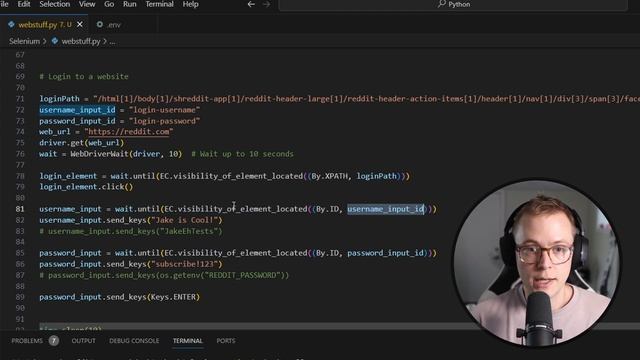Switch to the webstuff.py editor tab
640x360 pixels.
pos(44,24)
